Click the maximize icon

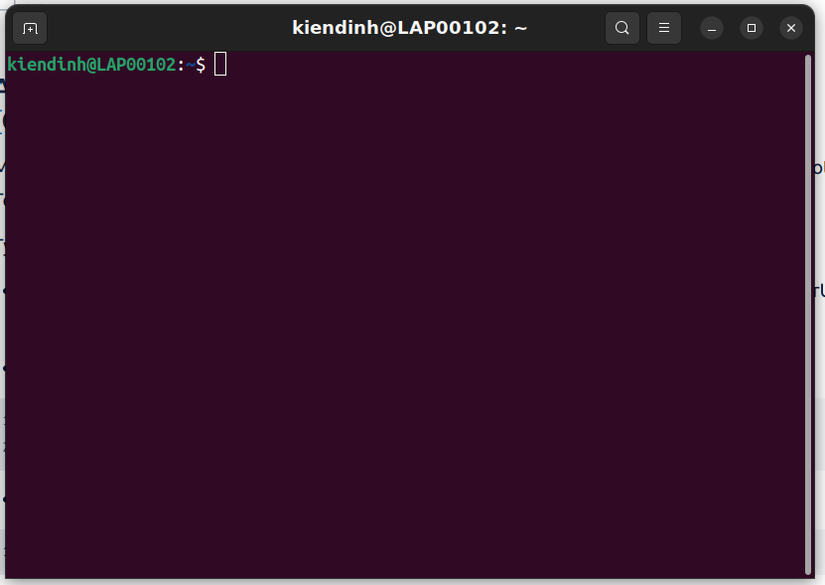750,28
